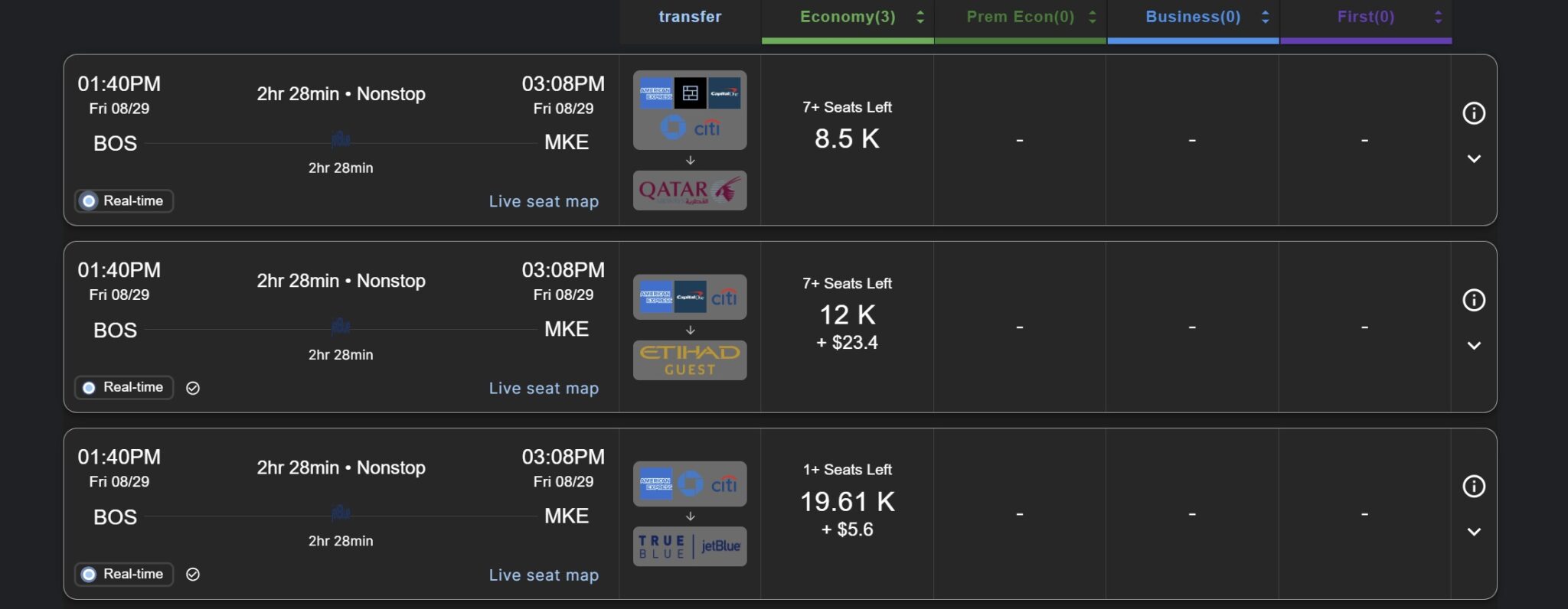
Task: Click info icon on Qatar flight row
Action: click(x=1474, y=113)
